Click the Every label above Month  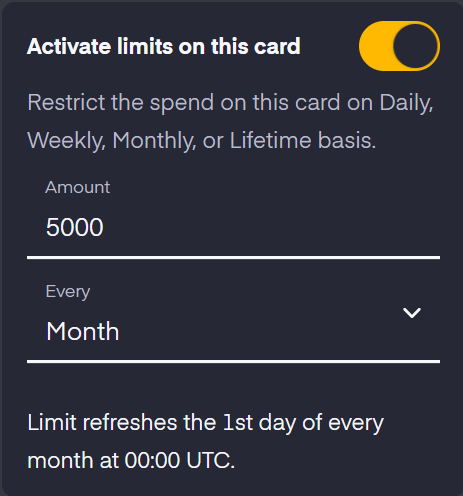[x=68, y=292]
